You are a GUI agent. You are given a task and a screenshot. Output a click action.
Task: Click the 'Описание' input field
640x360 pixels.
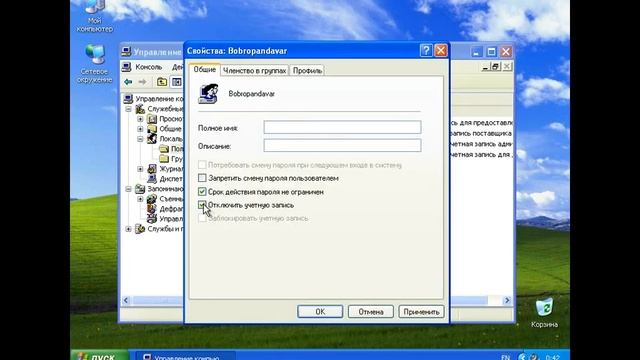342,145
